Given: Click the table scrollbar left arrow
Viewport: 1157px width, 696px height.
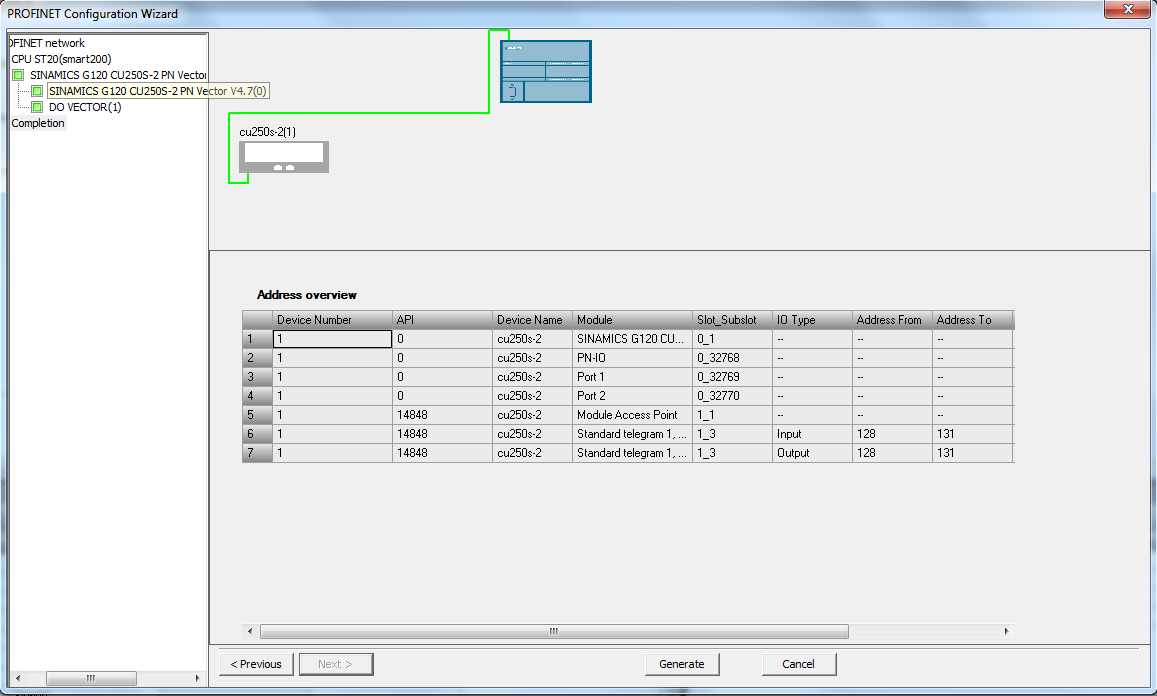Looking at the screenshot, I should [250, 632].
